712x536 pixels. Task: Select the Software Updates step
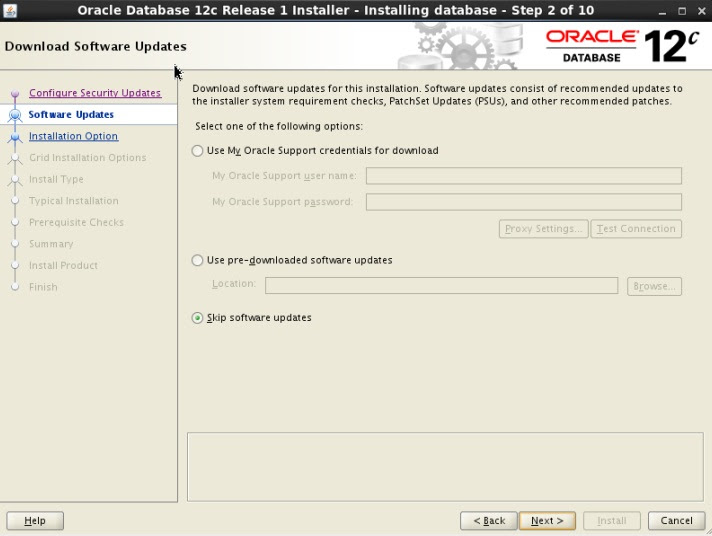[x=71, y=114]
